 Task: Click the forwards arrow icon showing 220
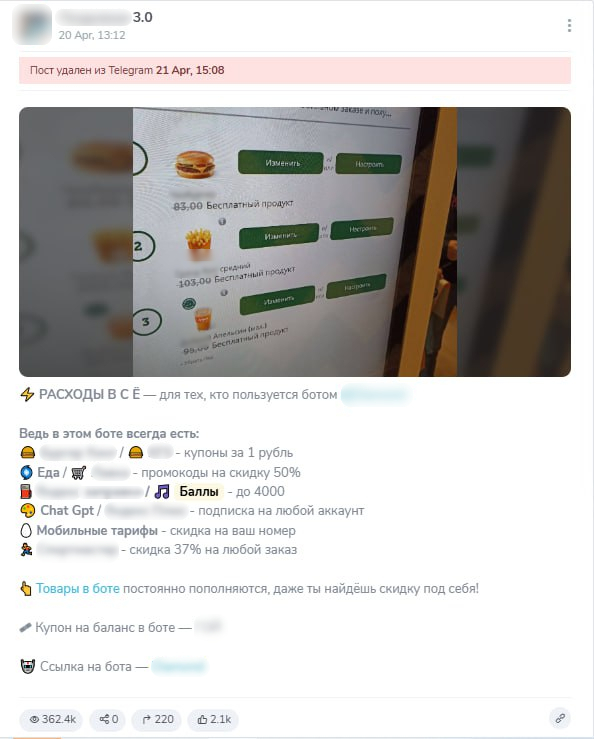click(147, 719)
